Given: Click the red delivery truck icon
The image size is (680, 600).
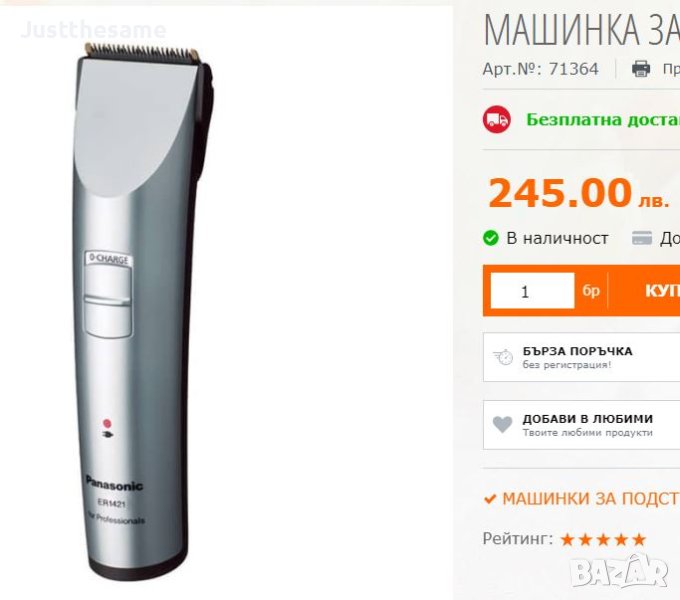Looking at the screenshot, I should pos(497,119).
